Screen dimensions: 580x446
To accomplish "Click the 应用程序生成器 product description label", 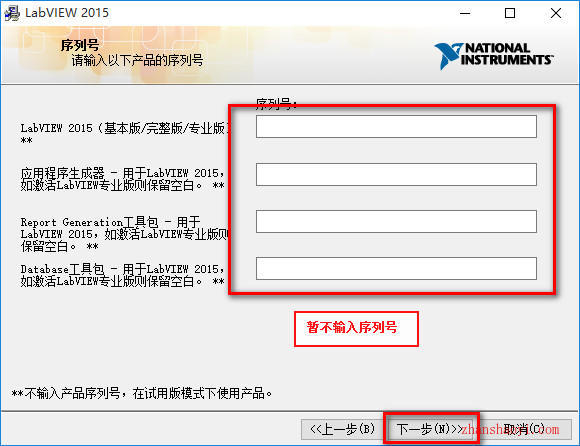I will [x=122, y=179].
